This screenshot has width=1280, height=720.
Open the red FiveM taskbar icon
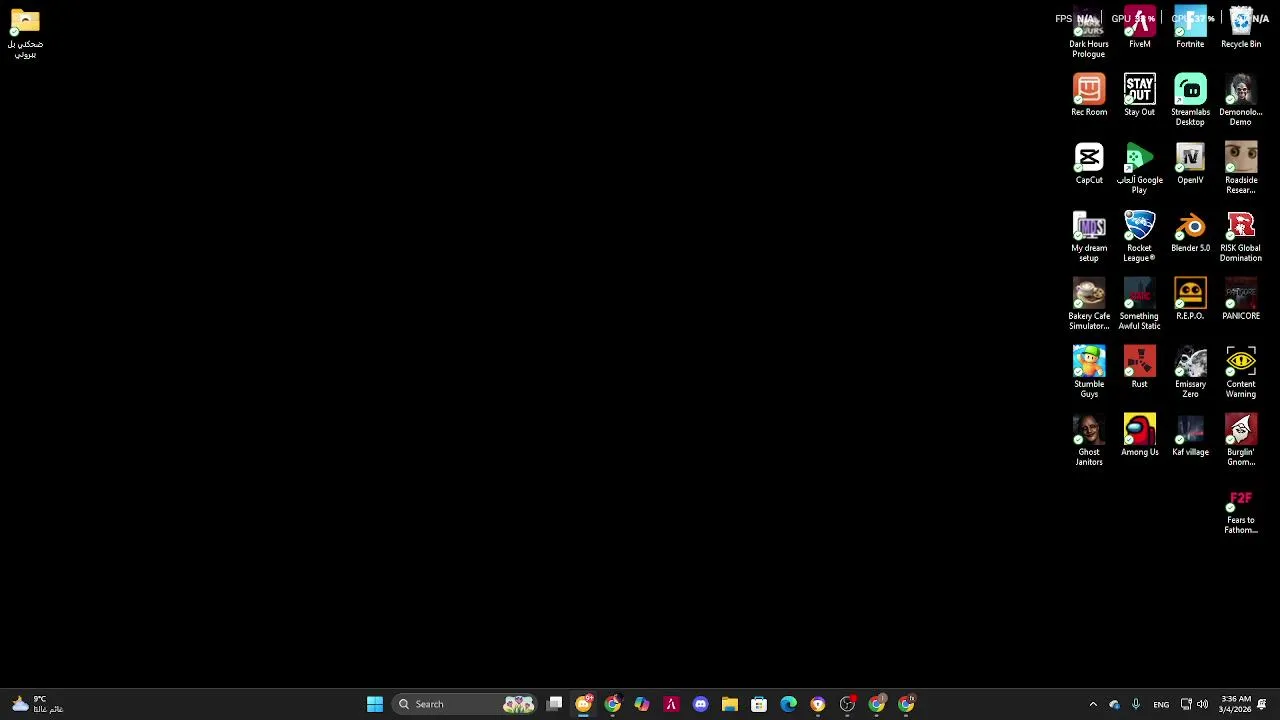point(671,704)
